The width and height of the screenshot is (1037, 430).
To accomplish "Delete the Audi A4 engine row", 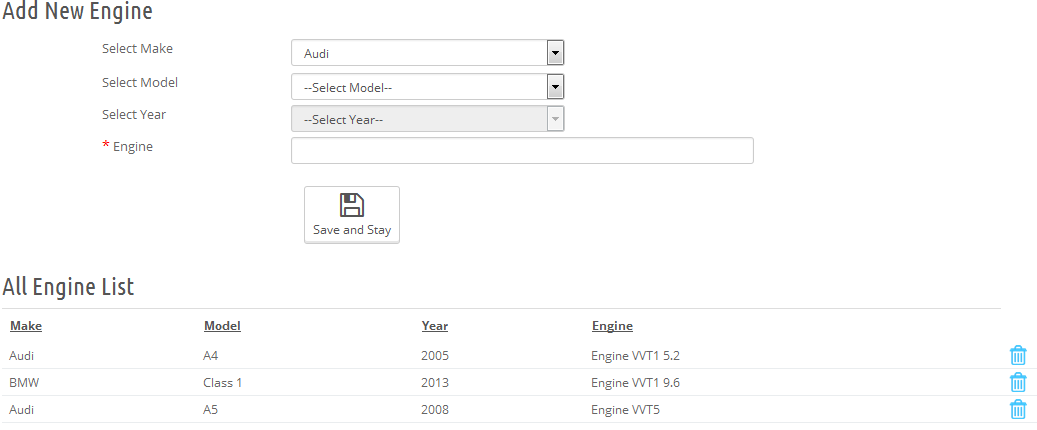I will point(1017,355).
